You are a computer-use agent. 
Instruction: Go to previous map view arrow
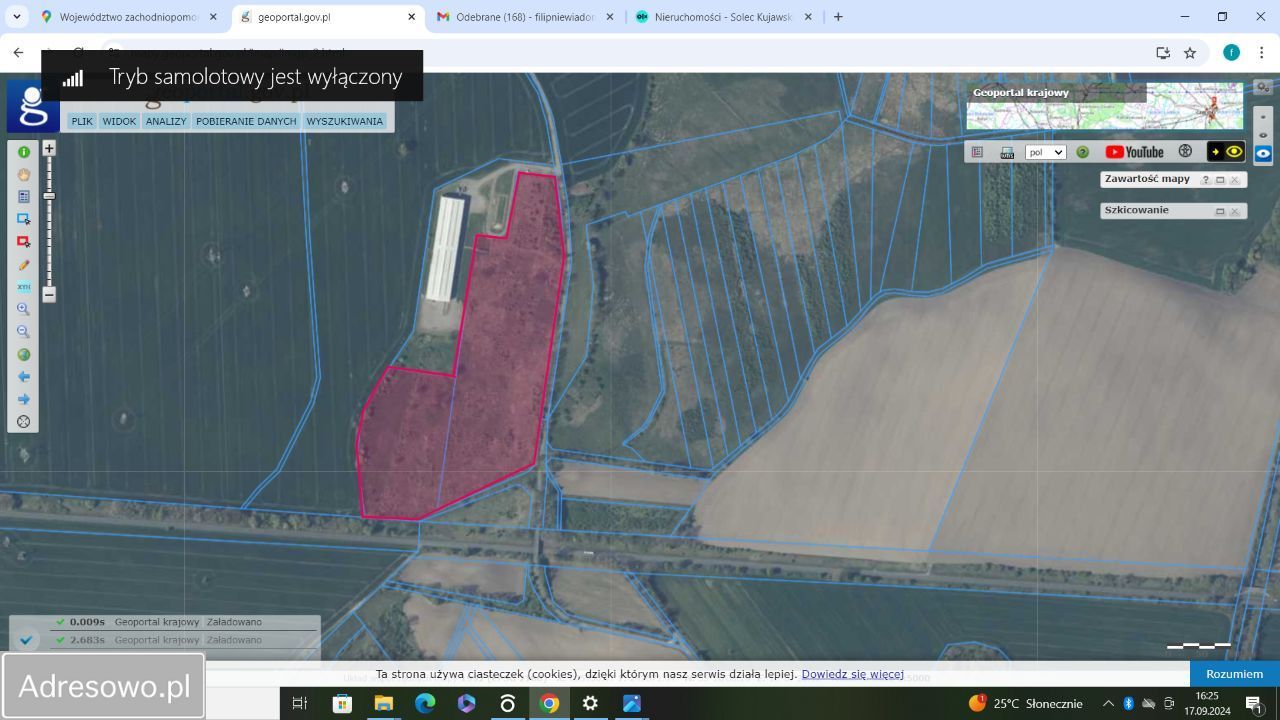click(23, 377)
